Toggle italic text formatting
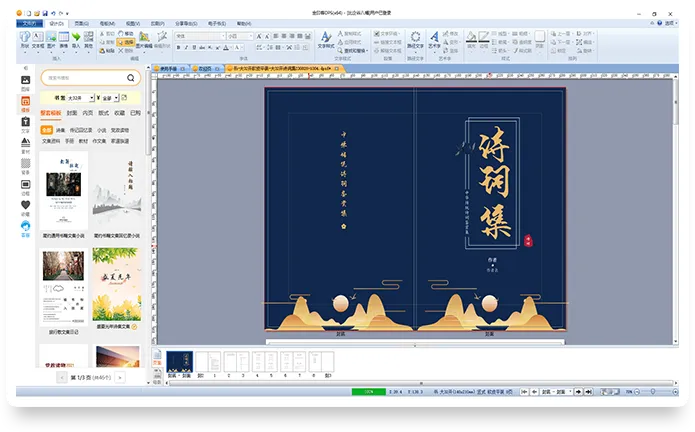Viewport: 695px width, 432px height. (187, 45)
